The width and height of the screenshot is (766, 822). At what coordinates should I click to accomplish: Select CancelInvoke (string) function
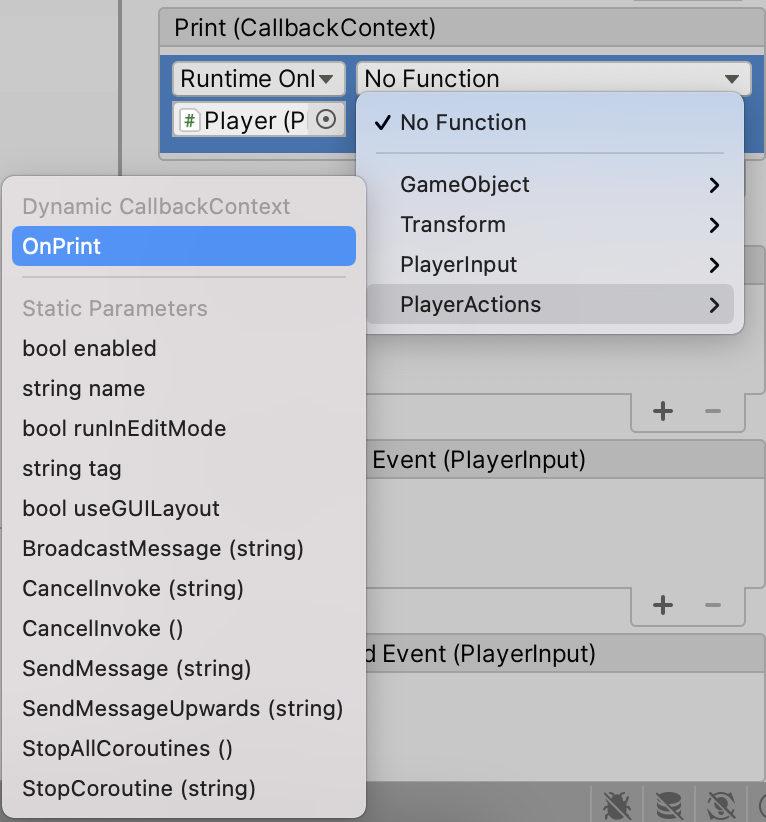point(184,588)
